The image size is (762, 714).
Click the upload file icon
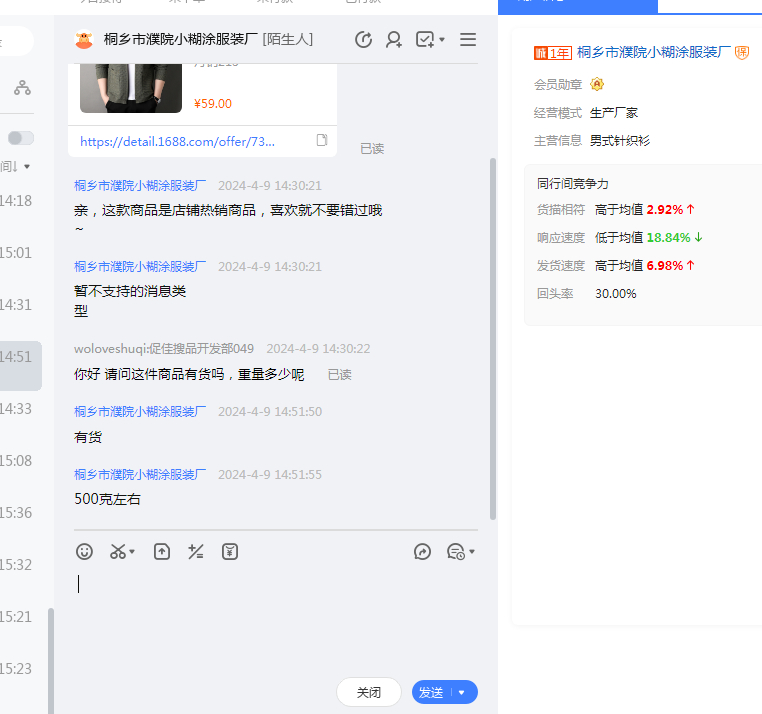(162, 551)
